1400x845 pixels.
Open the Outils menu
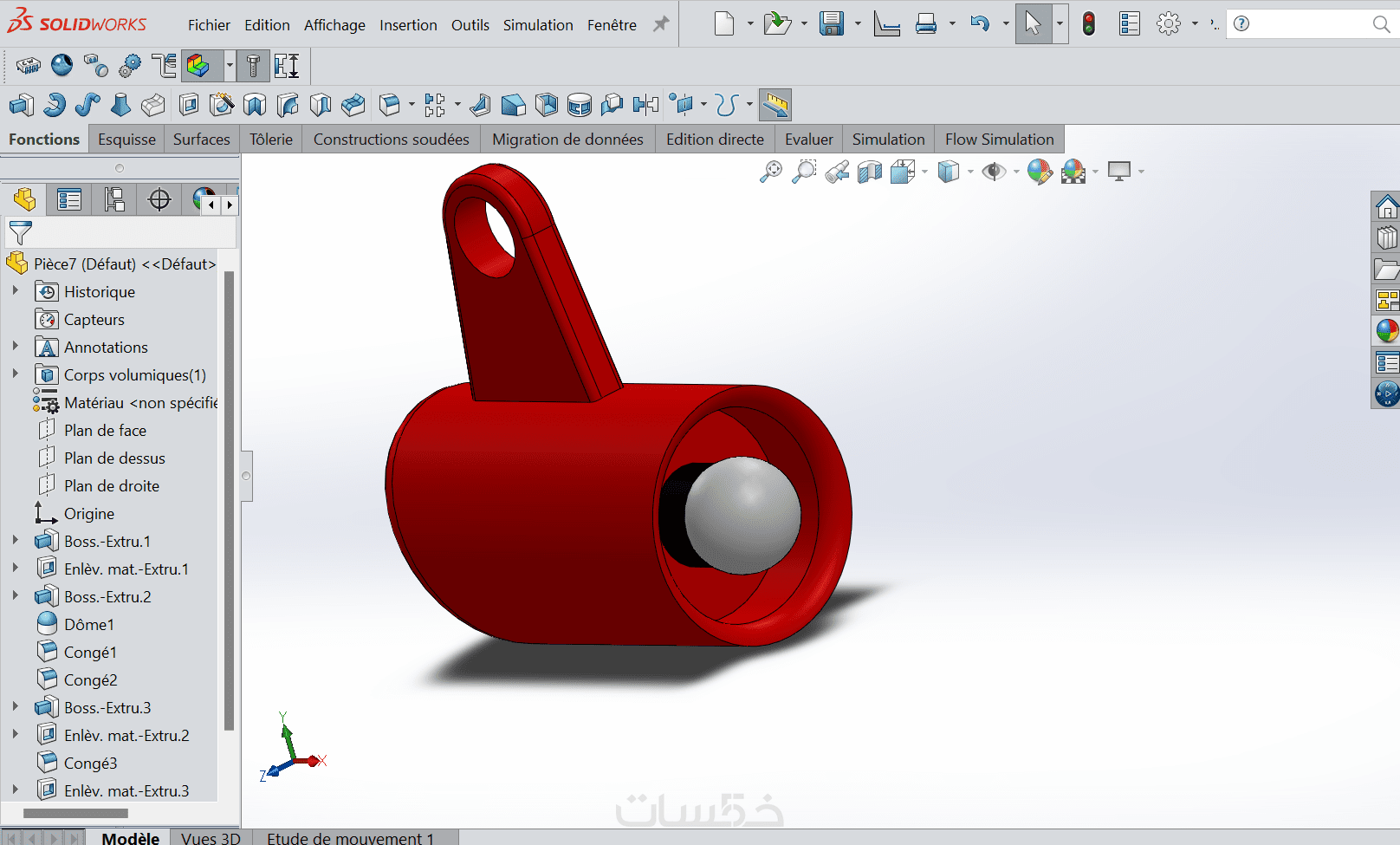coord(470,25)
